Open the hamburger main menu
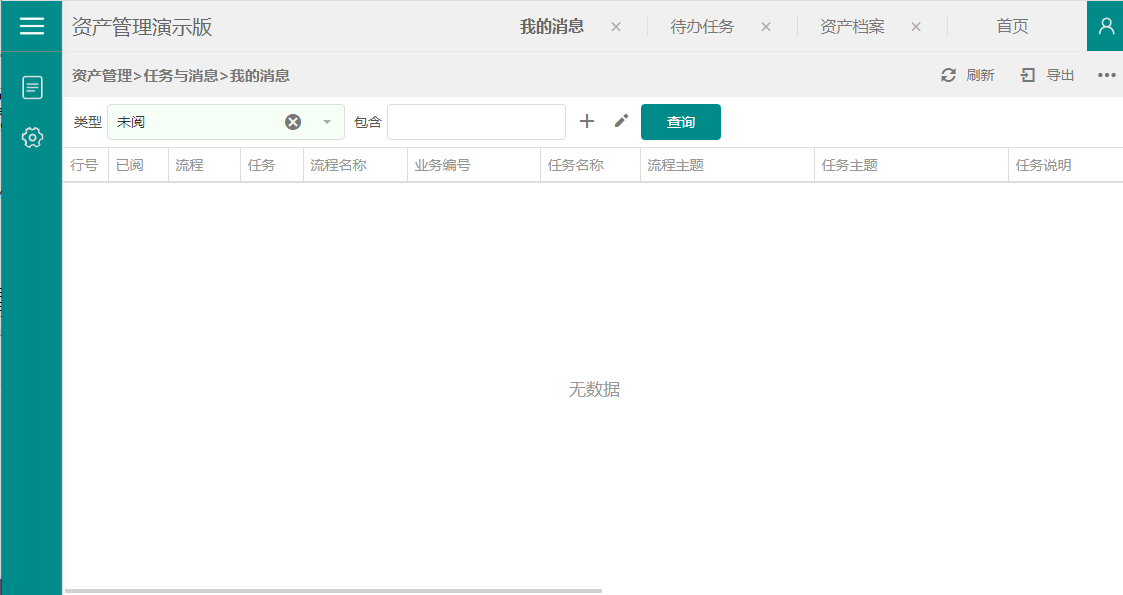This screenshot has width=1123, height=595. pos(32,26)
